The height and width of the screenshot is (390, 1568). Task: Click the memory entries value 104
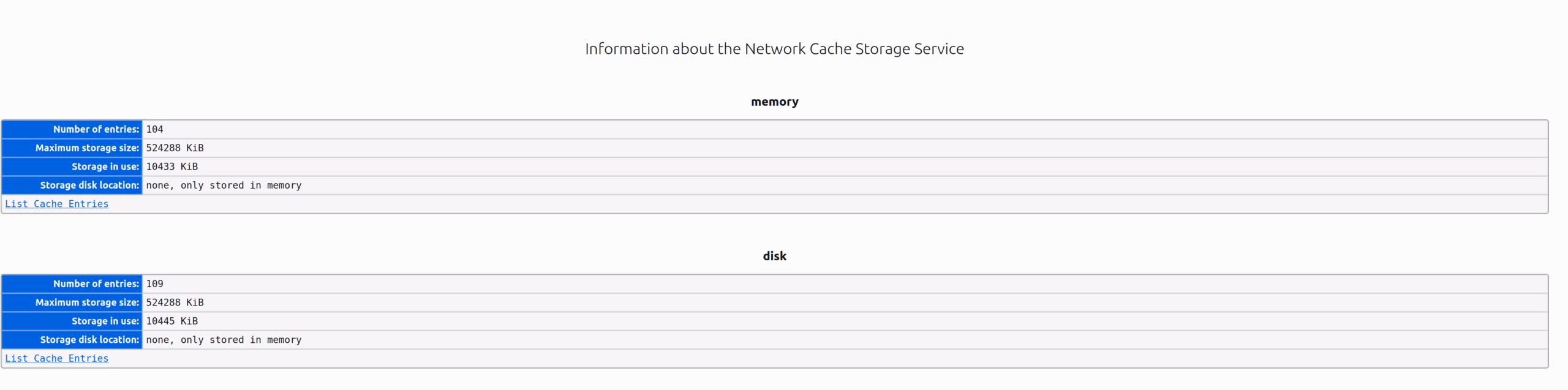click(154, 129)
